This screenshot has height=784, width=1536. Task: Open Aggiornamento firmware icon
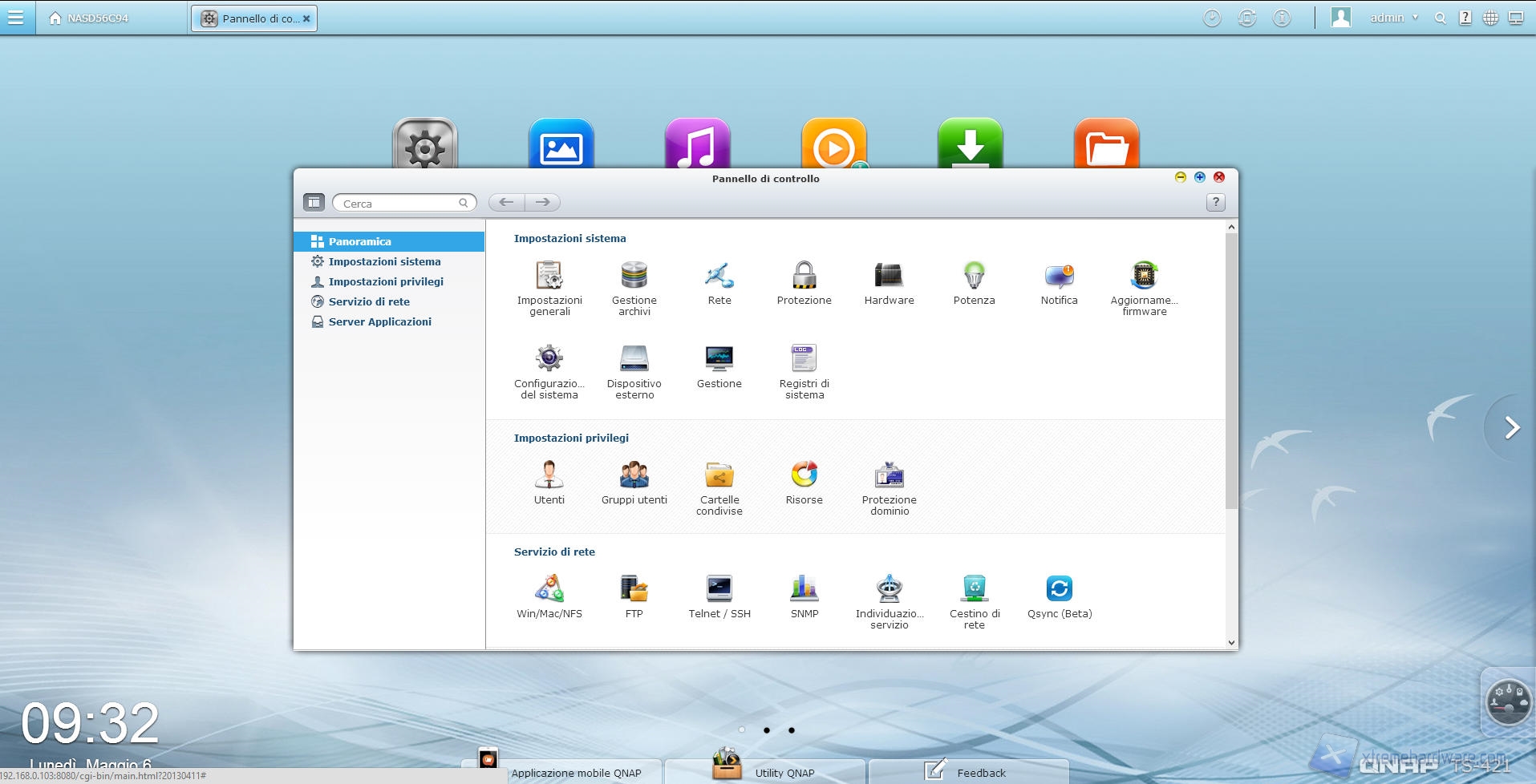1144,277
